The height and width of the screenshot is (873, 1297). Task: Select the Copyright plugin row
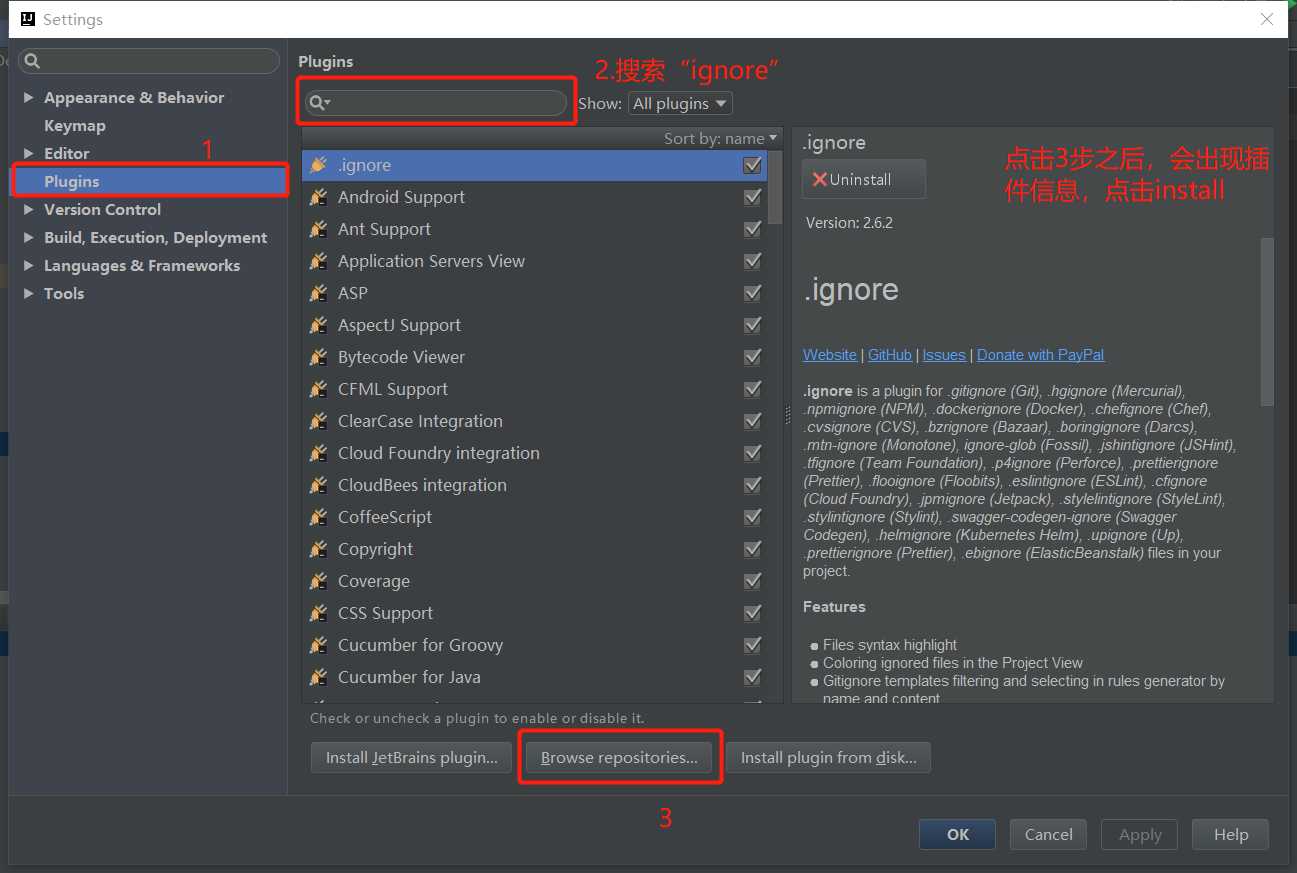[534, 549]
